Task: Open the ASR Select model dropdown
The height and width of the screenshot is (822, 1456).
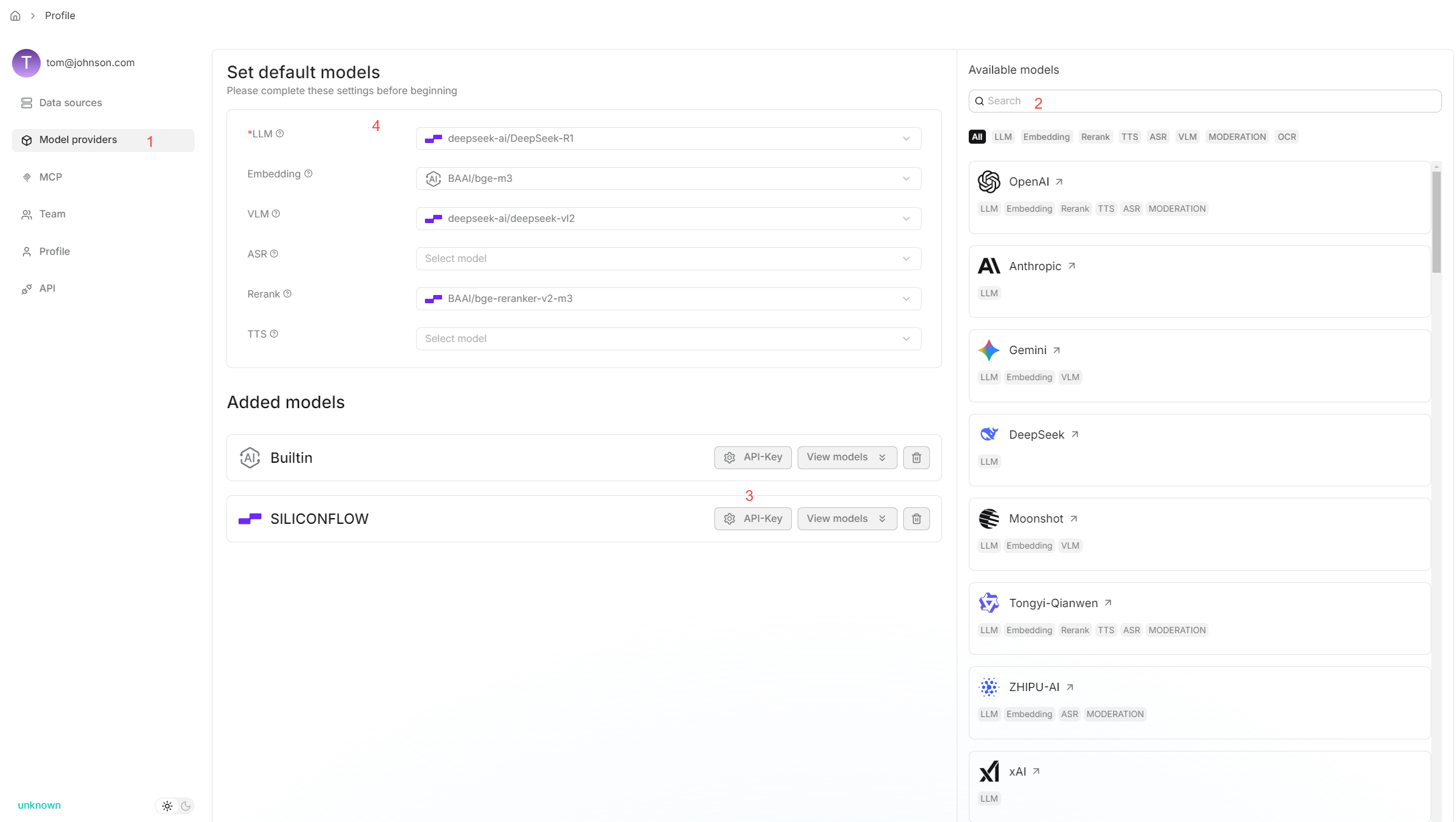Action: (x=669, y=259)
